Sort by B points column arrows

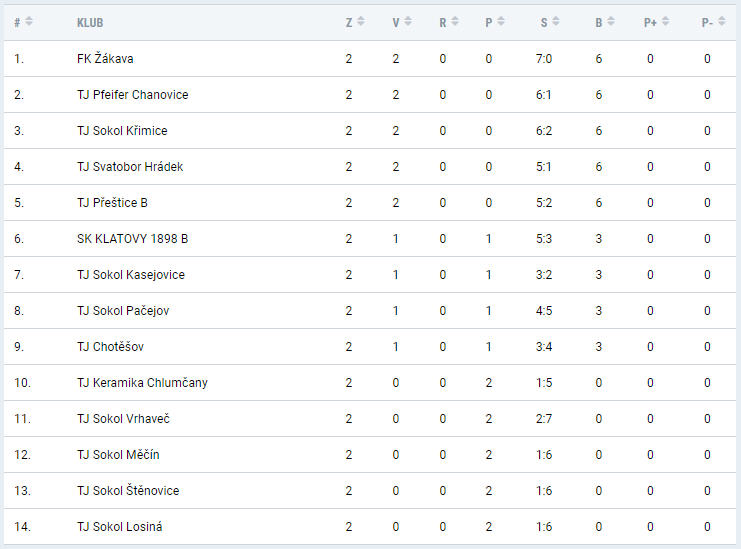click(x=611, y=22)
